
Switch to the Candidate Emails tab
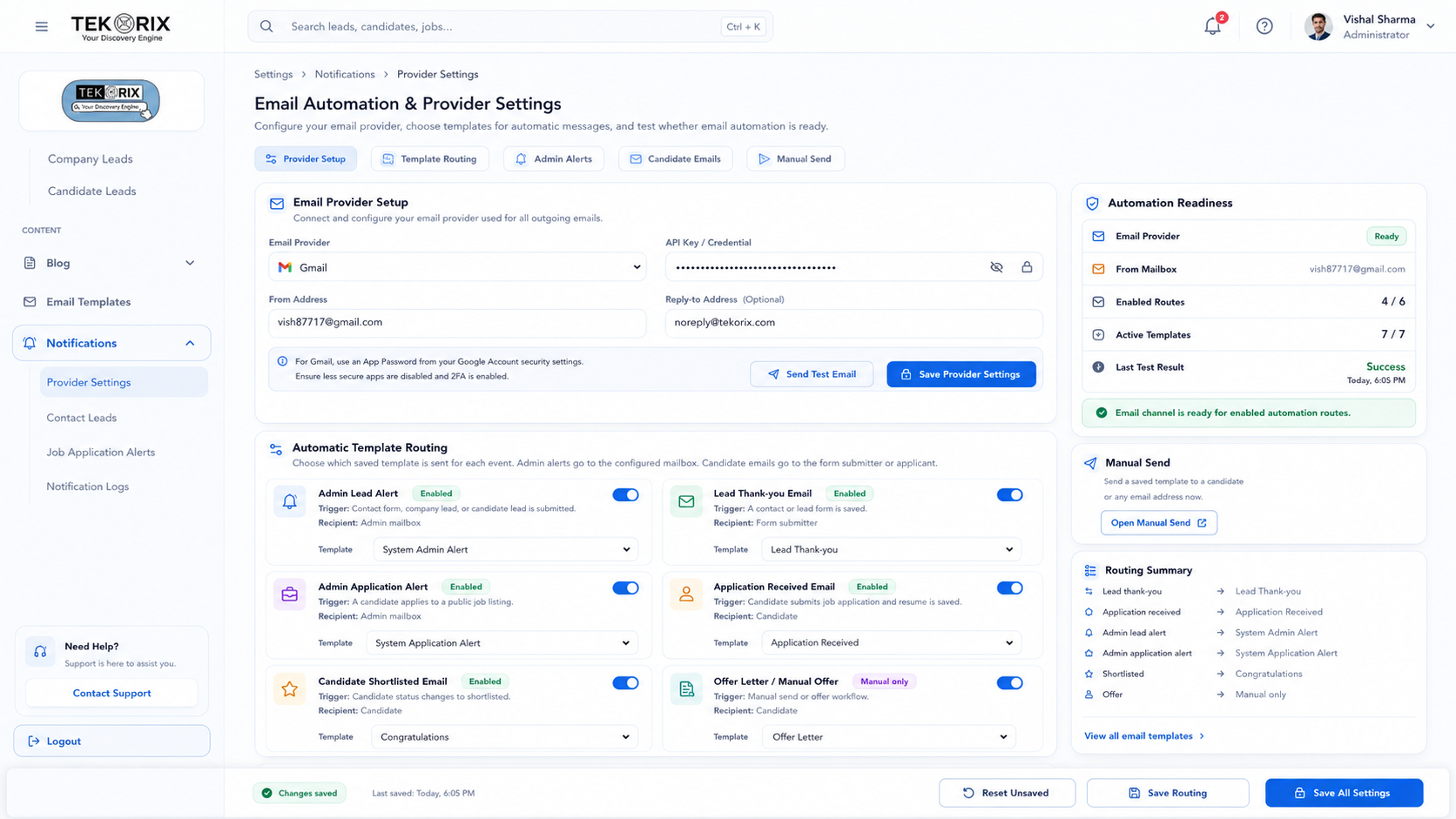coord(676,158)
